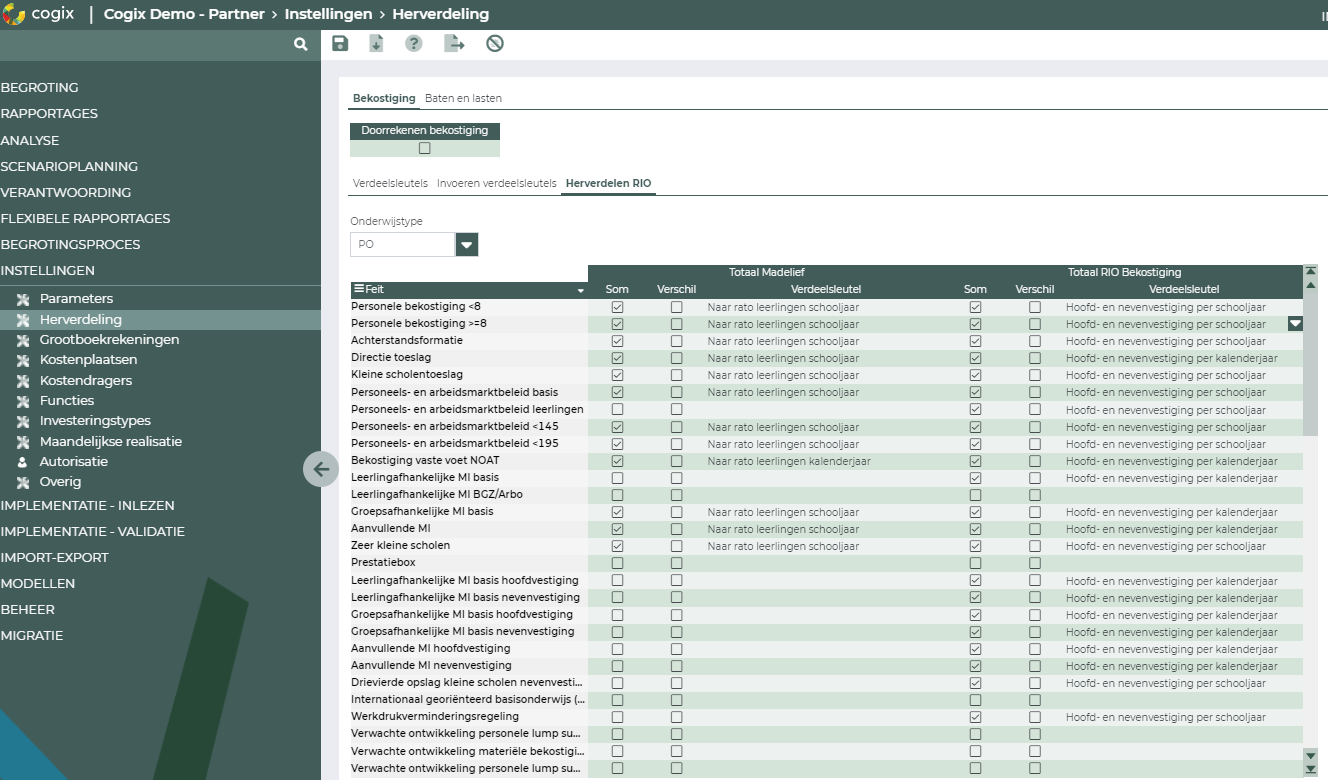Click the tools icon beside Grootboekrekeningen
Image resolution: width=1328 pixels, height=780 pixels.
(x=23, y=340)
